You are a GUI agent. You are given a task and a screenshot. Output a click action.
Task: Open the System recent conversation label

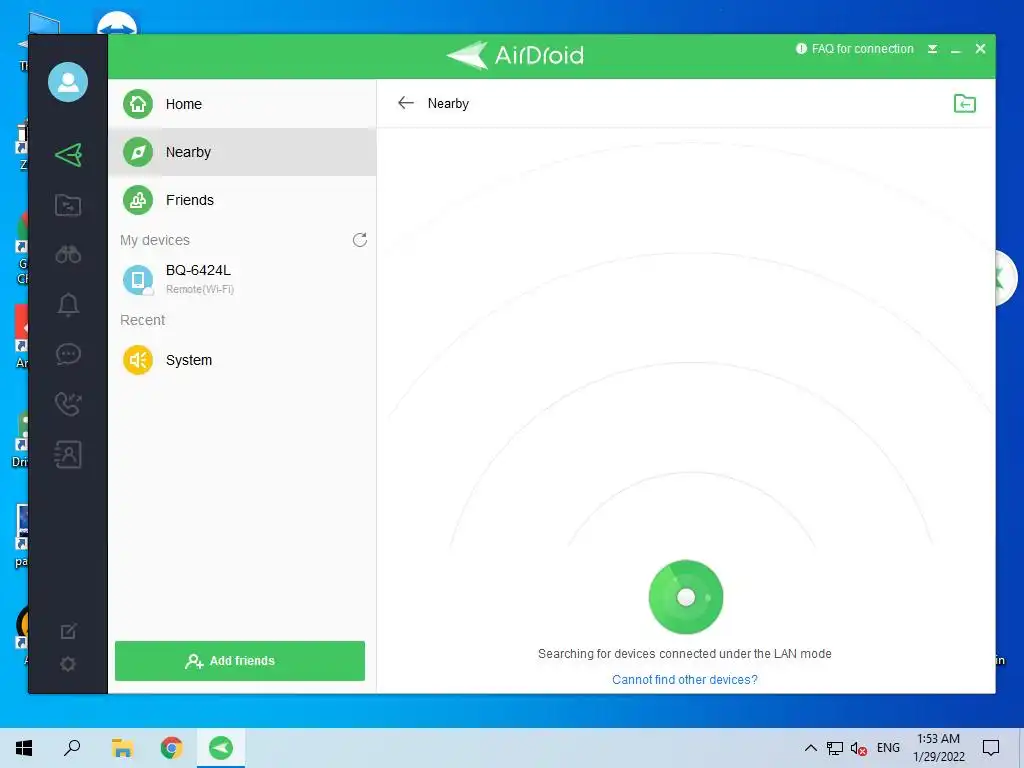[189, 360]
